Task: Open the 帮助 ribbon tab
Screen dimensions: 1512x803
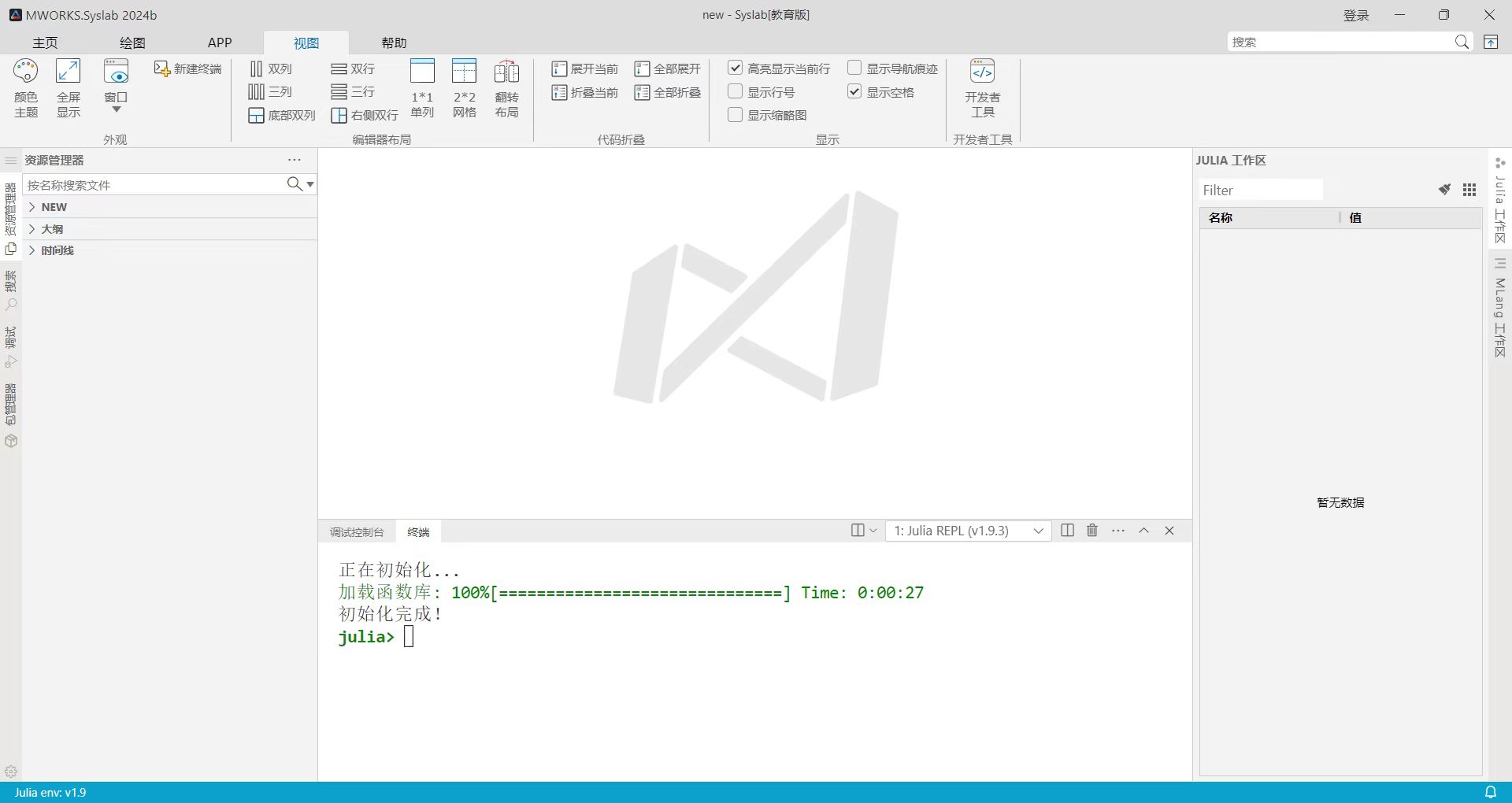Action: click(x=394, y=43)
